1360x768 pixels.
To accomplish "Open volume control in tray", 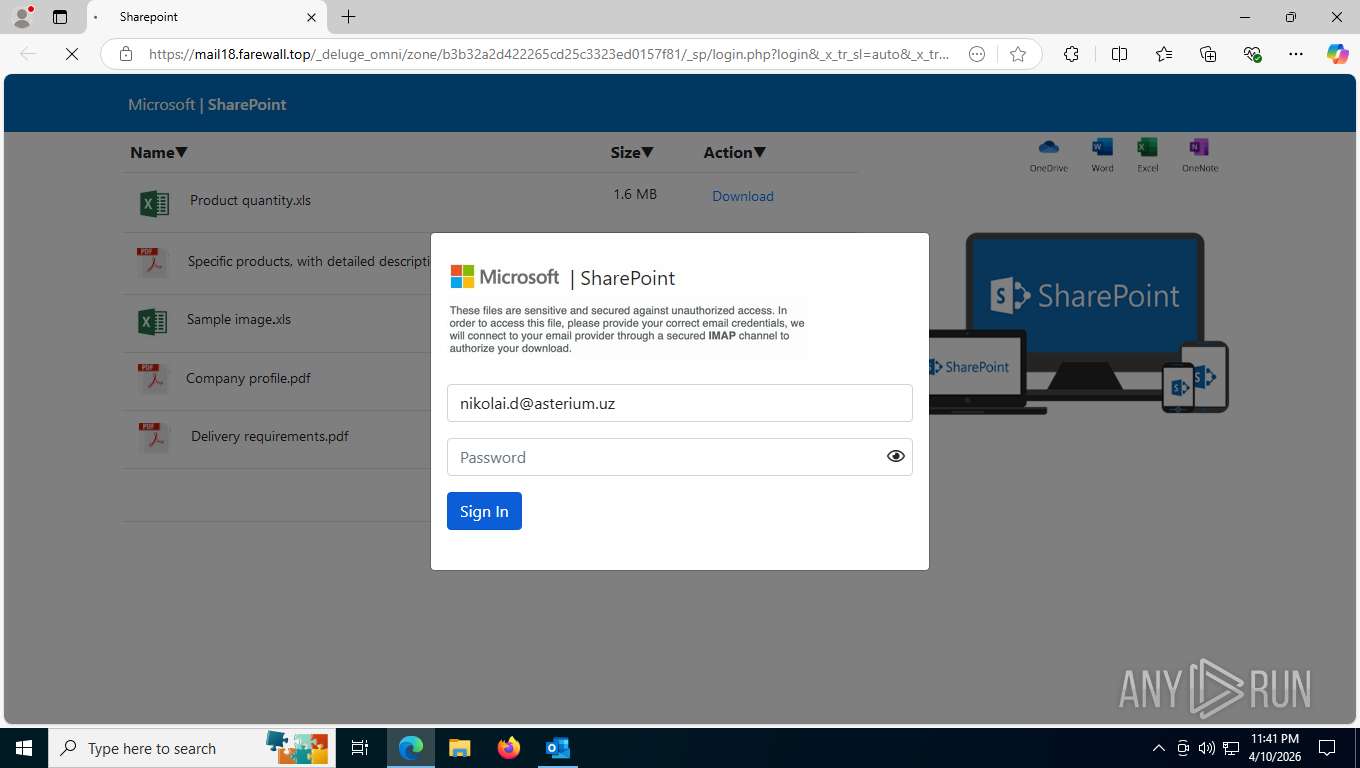I will [1206, 748].
